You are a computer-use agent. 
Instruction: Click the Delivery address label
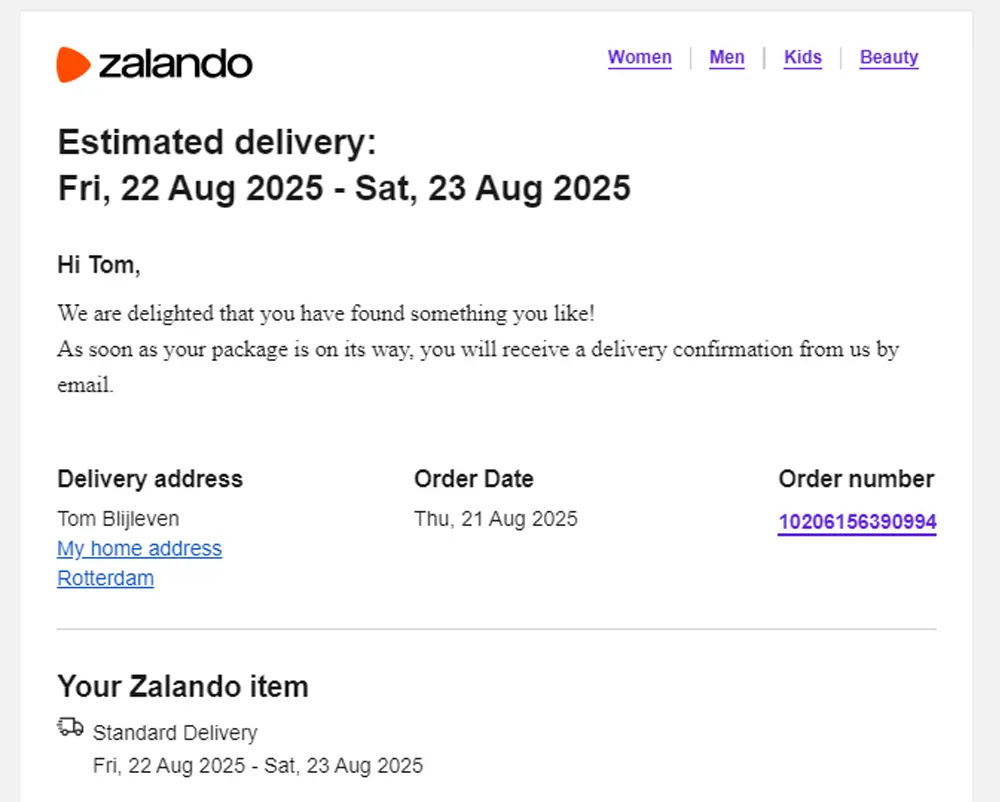(x=150, y=479)
